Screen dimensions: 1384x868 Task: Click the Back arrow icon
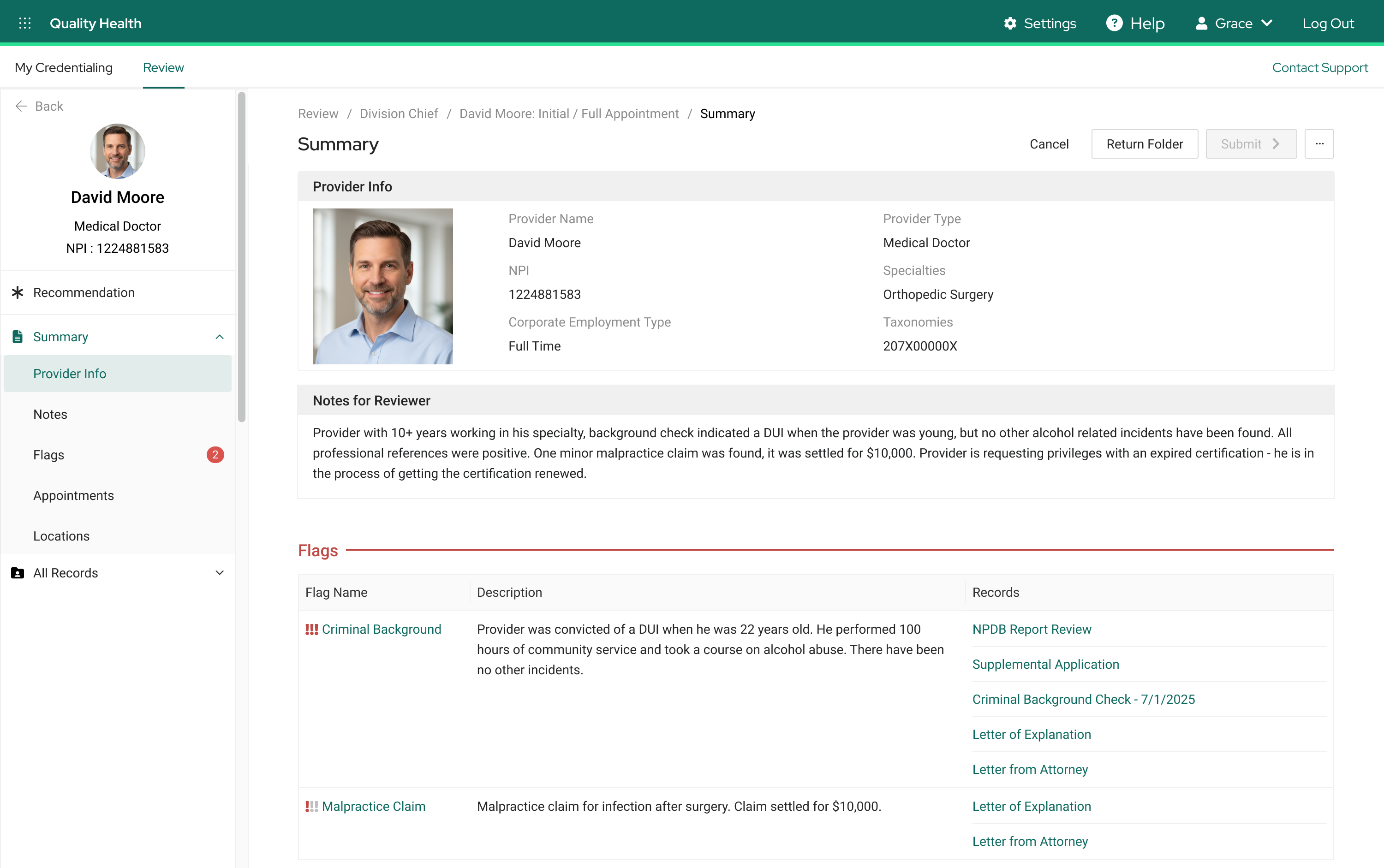click(21, 106)
